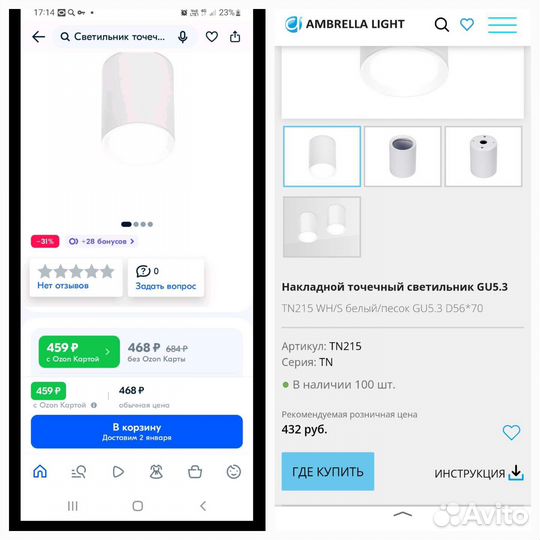
Task: Tap the Ozon Card info circle icon
Action: click(94, 405)
